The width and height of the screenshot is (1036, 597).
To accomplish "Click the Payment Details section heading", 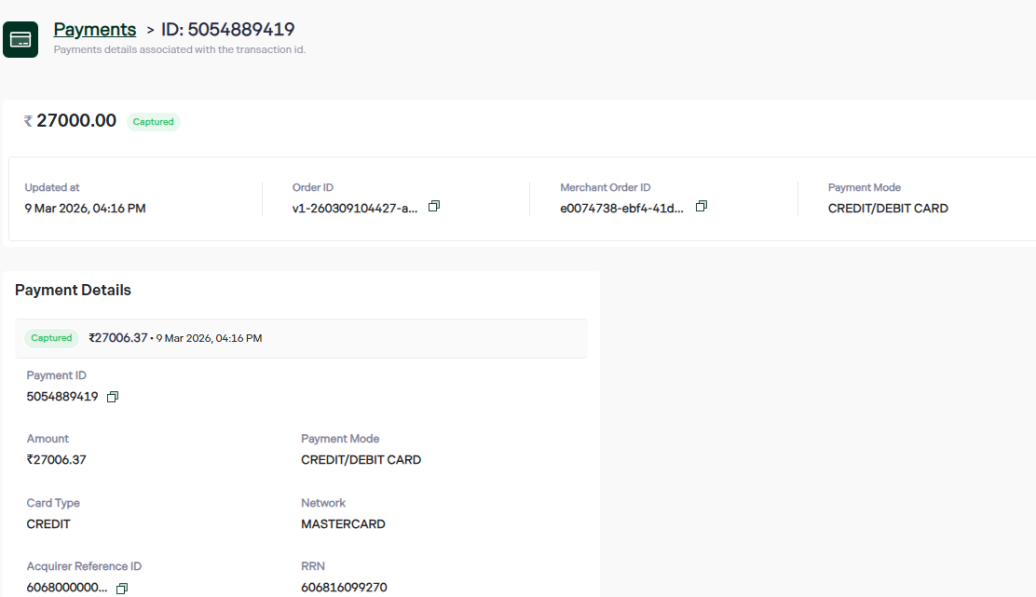I will click(x=73, y=290).
